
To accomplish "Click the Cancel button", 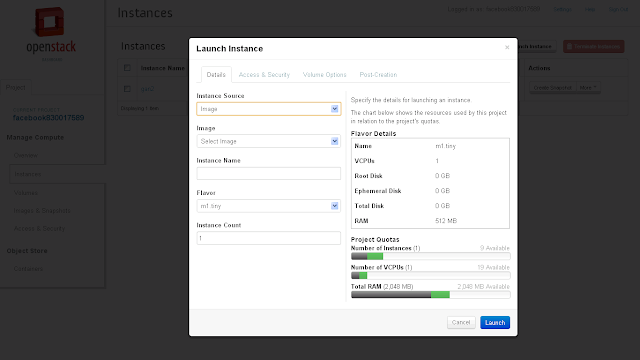I will click(461, 322).
